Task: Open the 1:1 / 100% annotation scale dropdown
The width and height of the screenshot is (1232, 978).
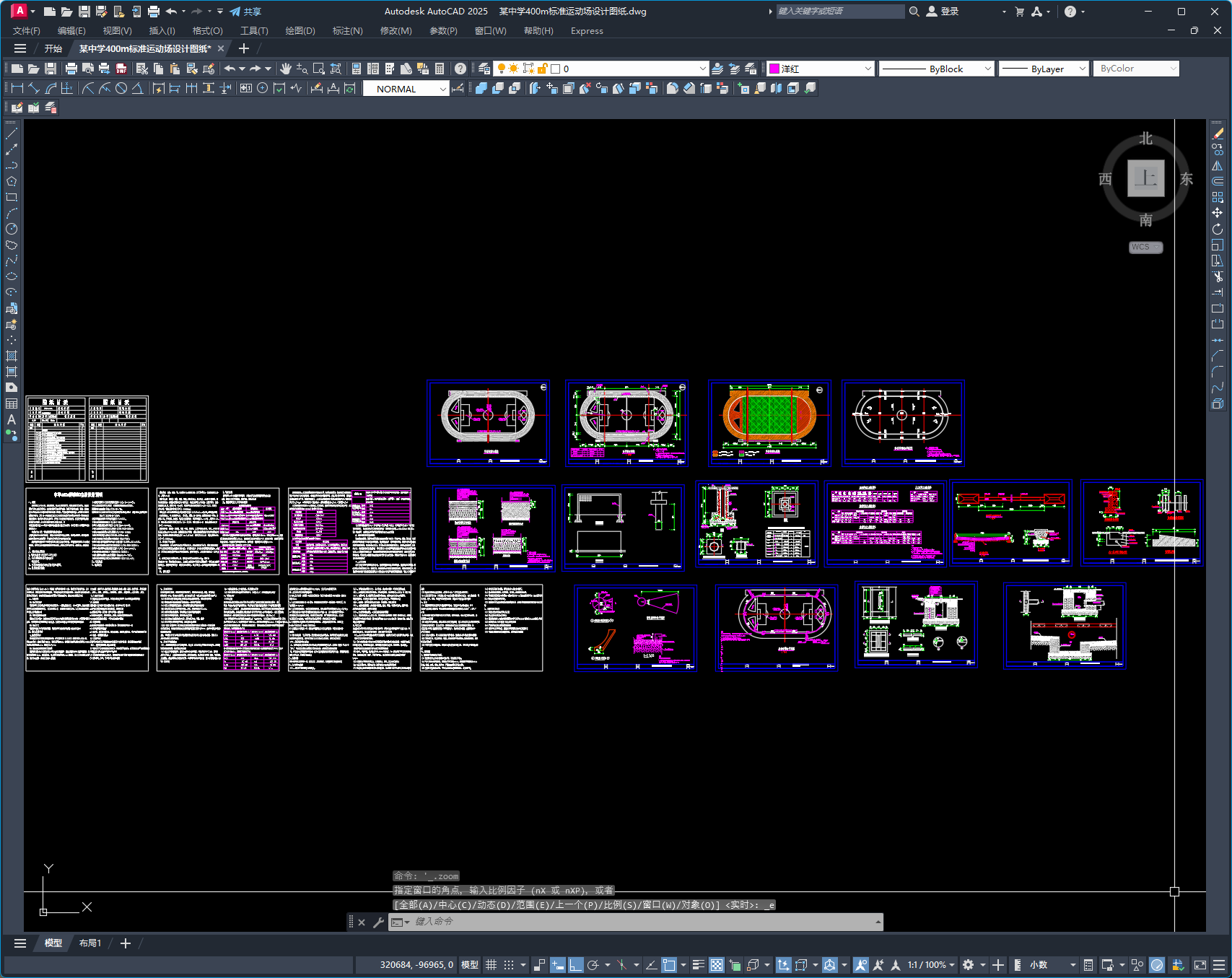Action: pyautogui.click(x=931, y=965)
